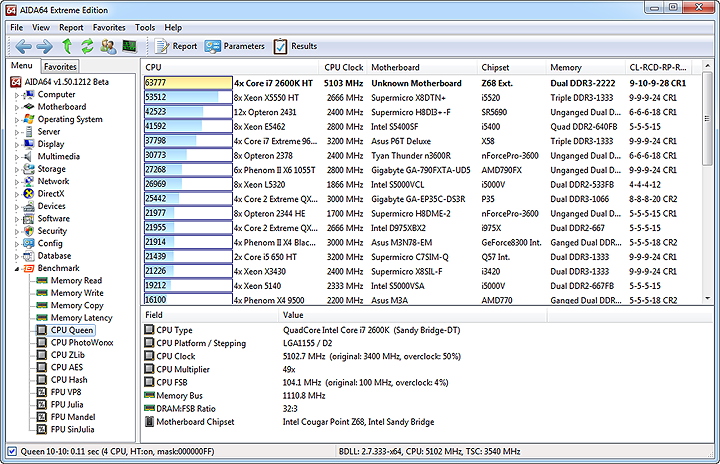The height and width of the screenshot is (464, 720).
Task: Open the View menu
Action: click(41, 28)
